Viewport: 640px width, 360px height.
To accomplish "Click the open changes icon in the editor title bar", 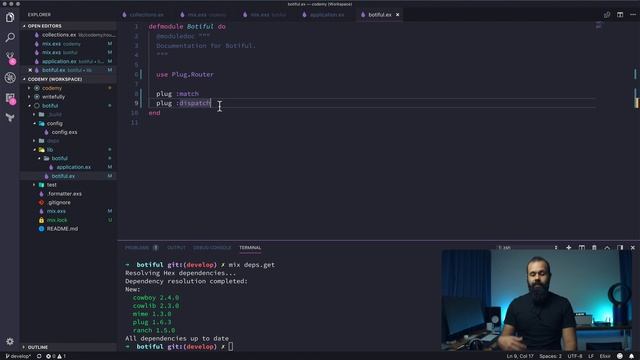I will pos(607,15).
